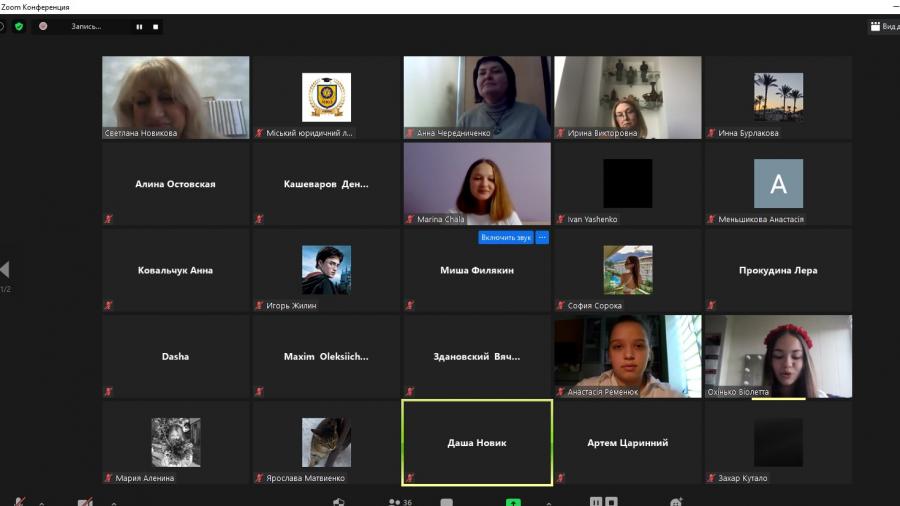This screenshot has height=506, width=900.
Task: Toggle the microphone mute in the bottom toolbar
Action: 20,502
